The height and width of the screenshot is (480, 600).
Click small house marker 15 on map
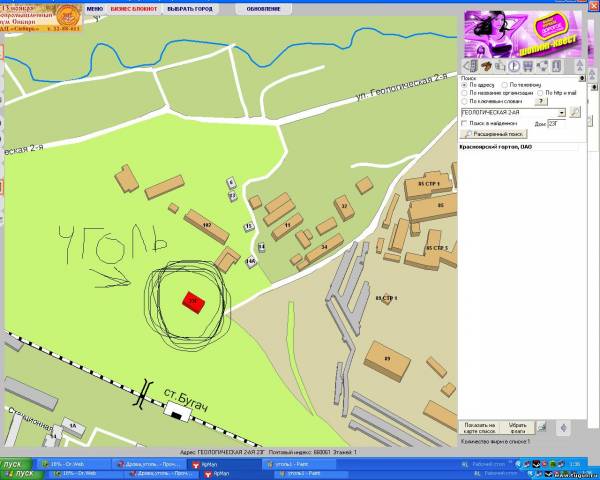249,227
